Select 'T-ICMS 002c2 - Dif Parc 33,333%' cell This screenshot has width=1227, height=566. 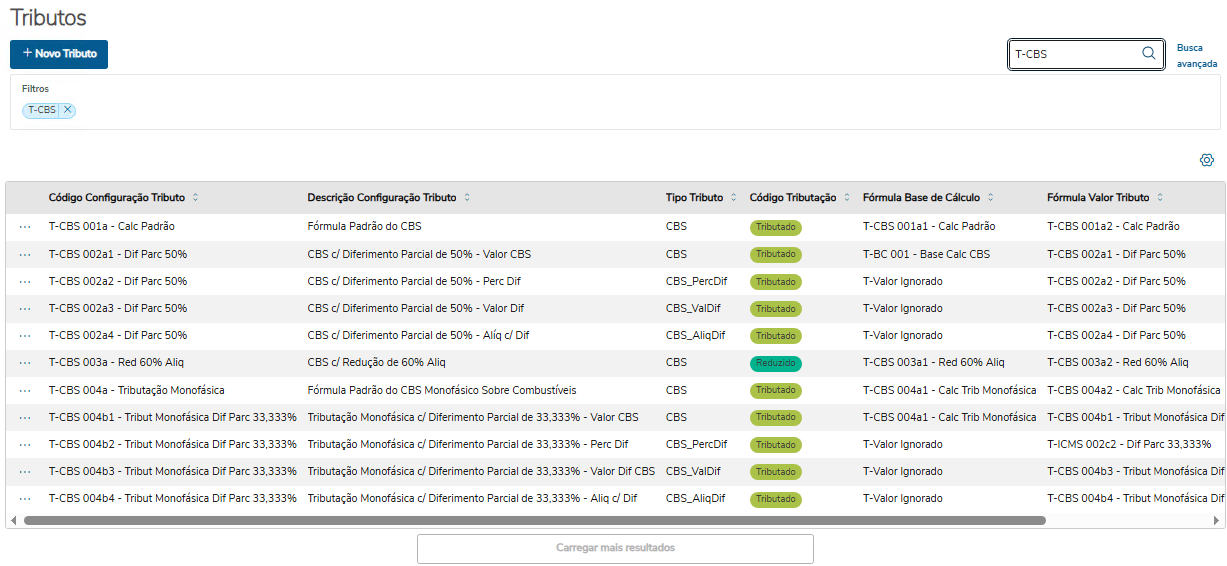point(1129,444)
